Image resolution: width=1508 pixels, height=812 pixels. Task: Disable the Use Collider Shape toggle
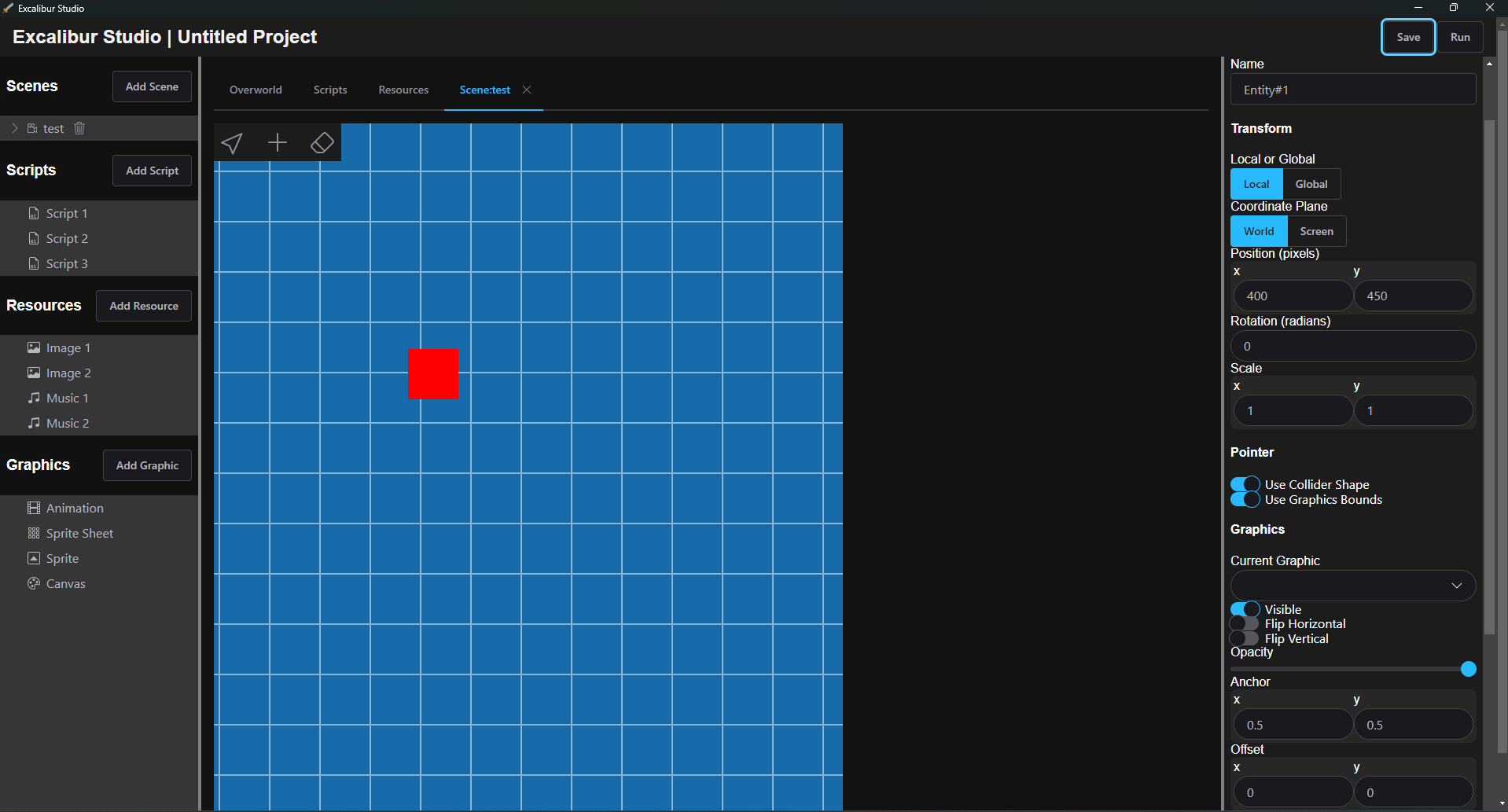(x=1245, y=484)
